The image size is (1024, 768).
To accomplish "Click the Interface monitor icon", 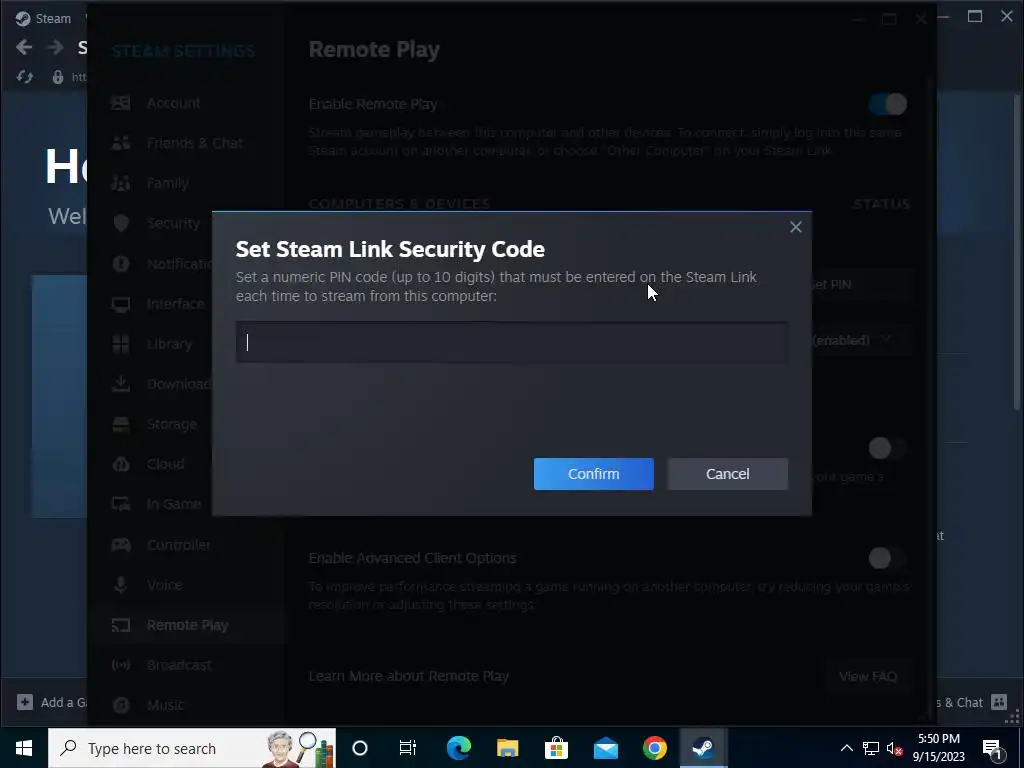I will pyautogui.click(x=121, y=304).
